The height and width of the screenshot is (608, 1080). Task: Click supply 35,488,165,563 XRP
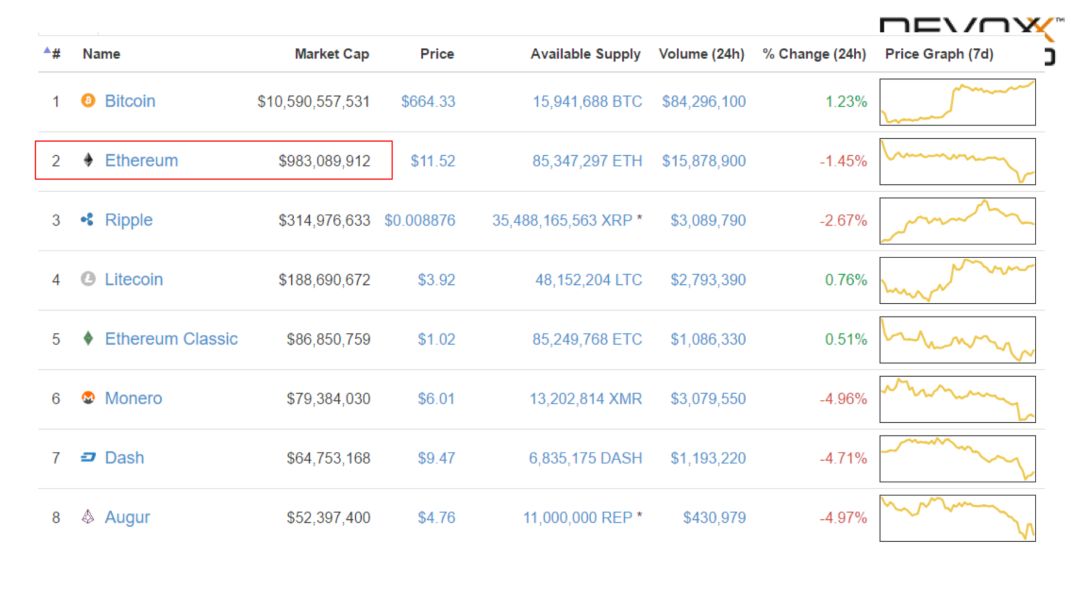[x=562, y=220]
